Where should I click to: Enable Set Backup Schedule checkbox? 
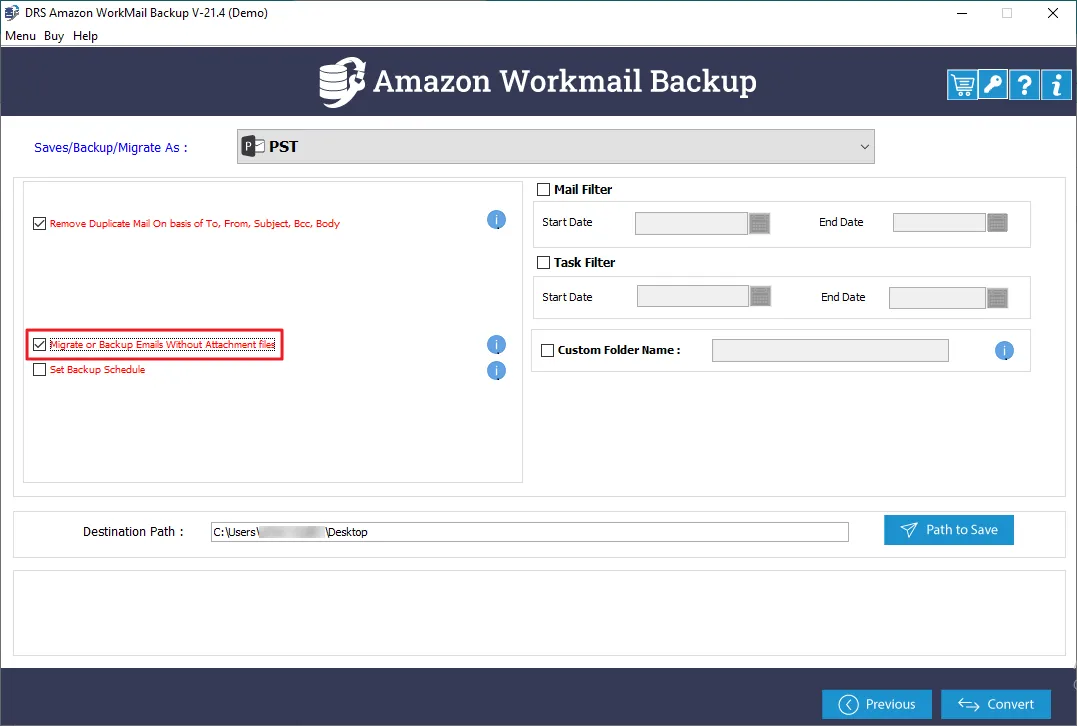pyautogui.click(x=39, y=370)
